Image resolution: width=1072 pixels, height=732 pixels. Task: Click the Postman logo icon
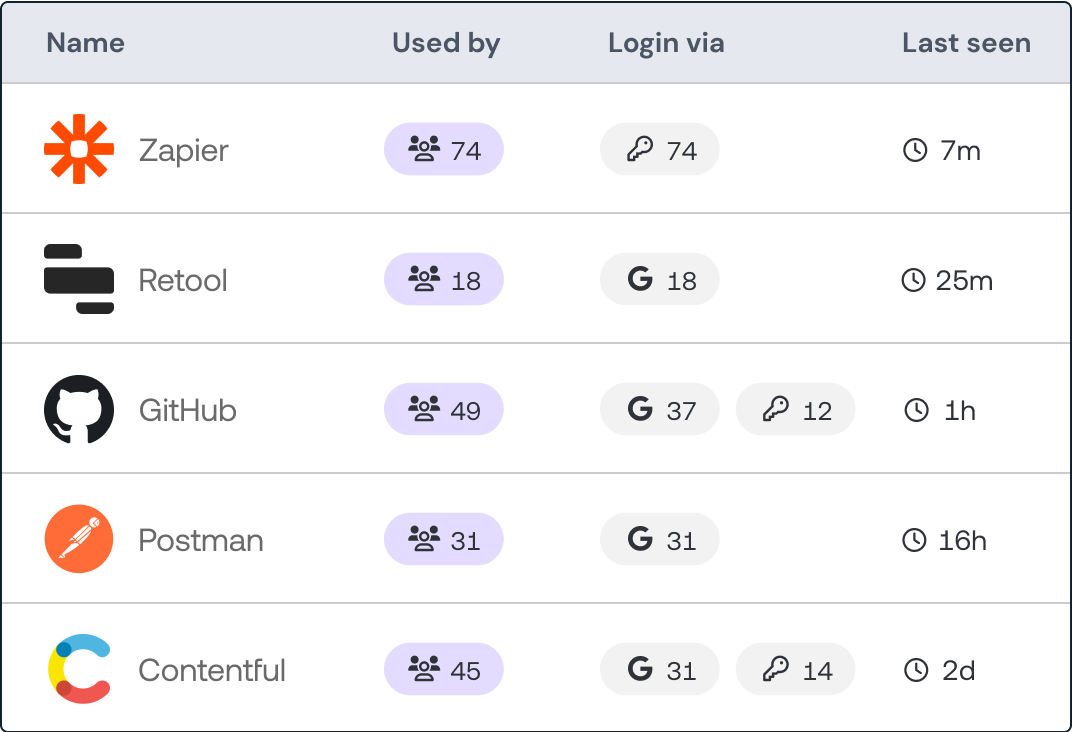coord(79,540)
